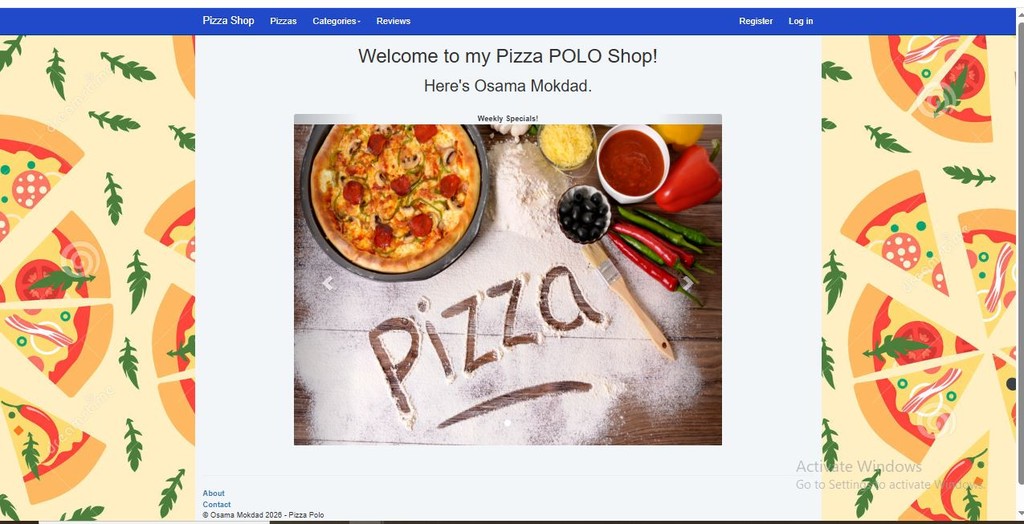Click the Here's Osama Mokdad subheading
This screenshot has width=1024, height=524.
pyautogui.click(x=507, y=86)
